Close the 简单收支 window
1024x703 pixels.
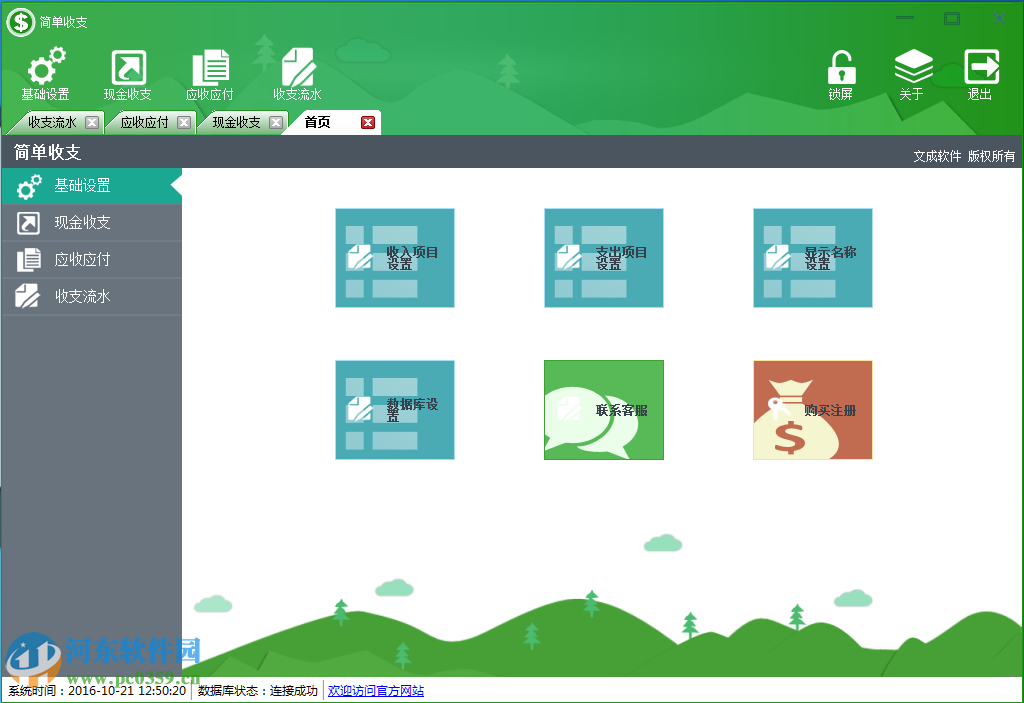[999, 18]
